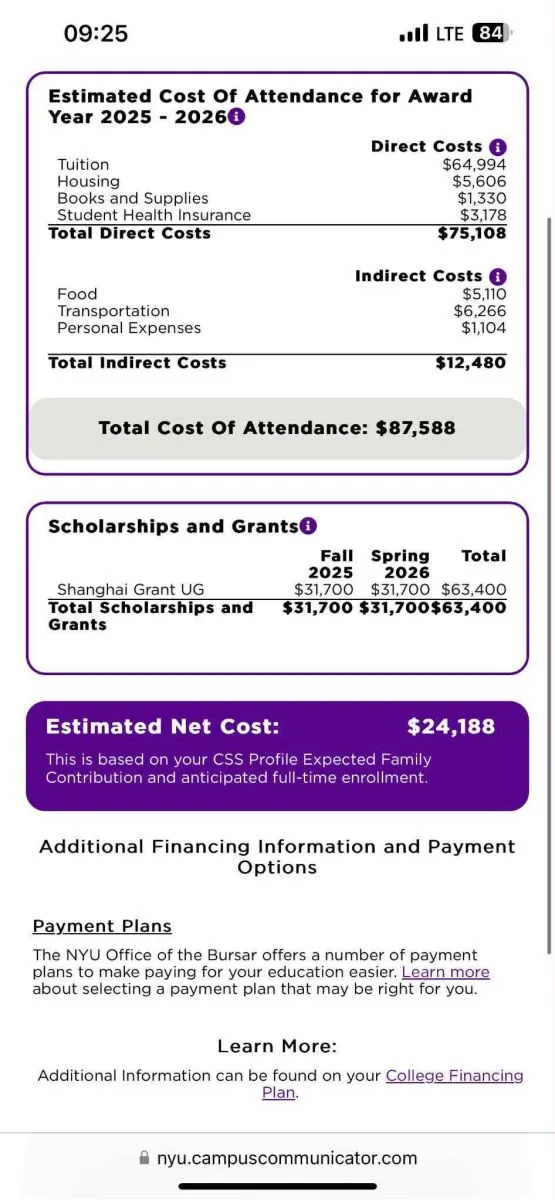Tap the Total Cost Of Attendance banner
The width and height of the screenshot is (555, 1200).
(277, 428)
